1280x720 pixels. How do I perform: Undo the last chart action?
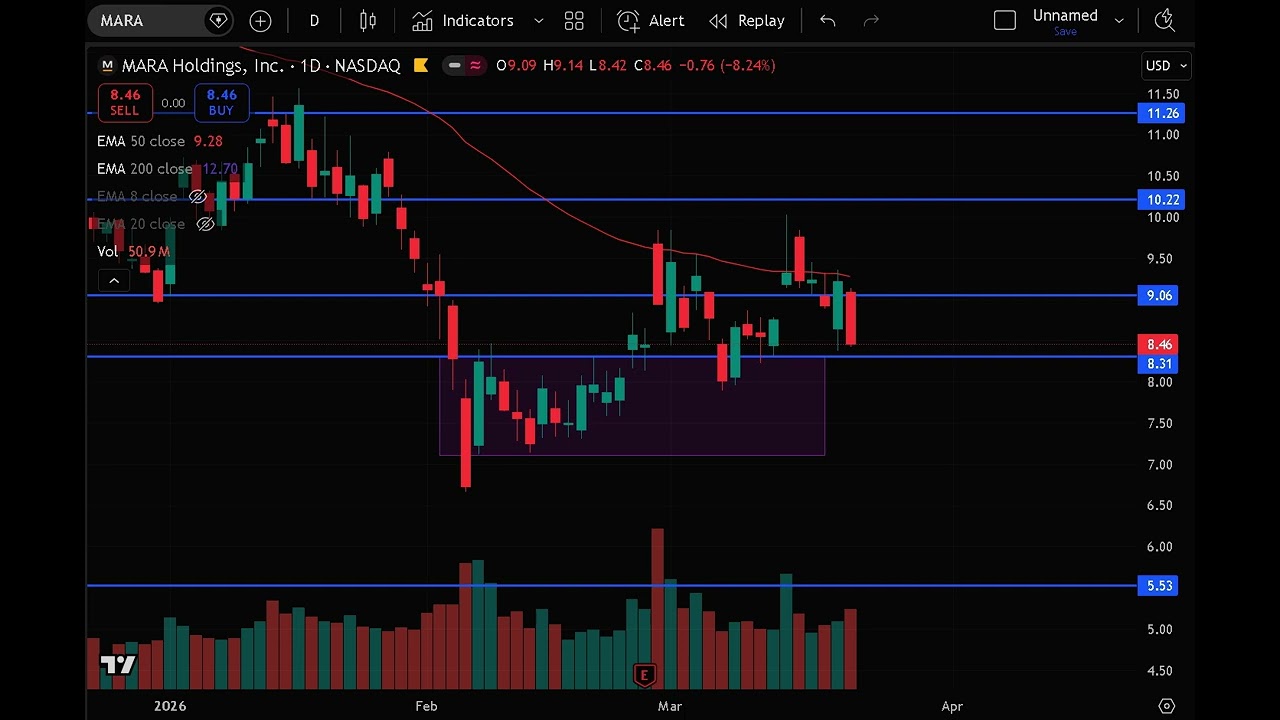(x=827, y=20)
